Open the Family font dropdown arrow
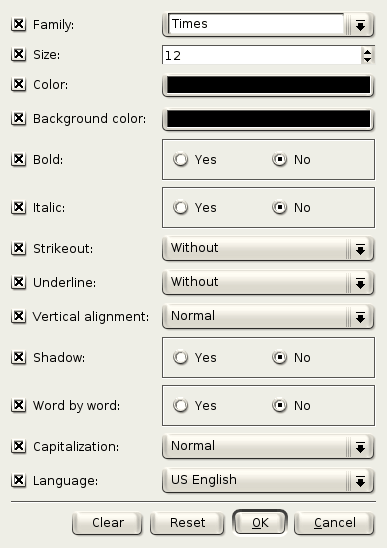Screen dimensions: 387x548 [360, 25]
